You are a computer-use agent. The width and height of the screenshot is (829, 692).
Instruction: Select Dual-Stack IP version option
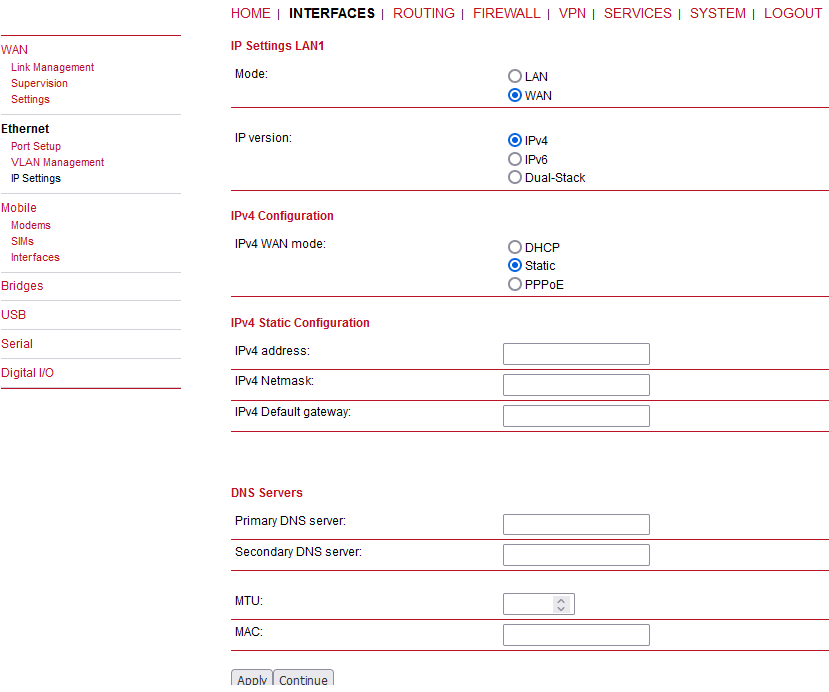514,177
